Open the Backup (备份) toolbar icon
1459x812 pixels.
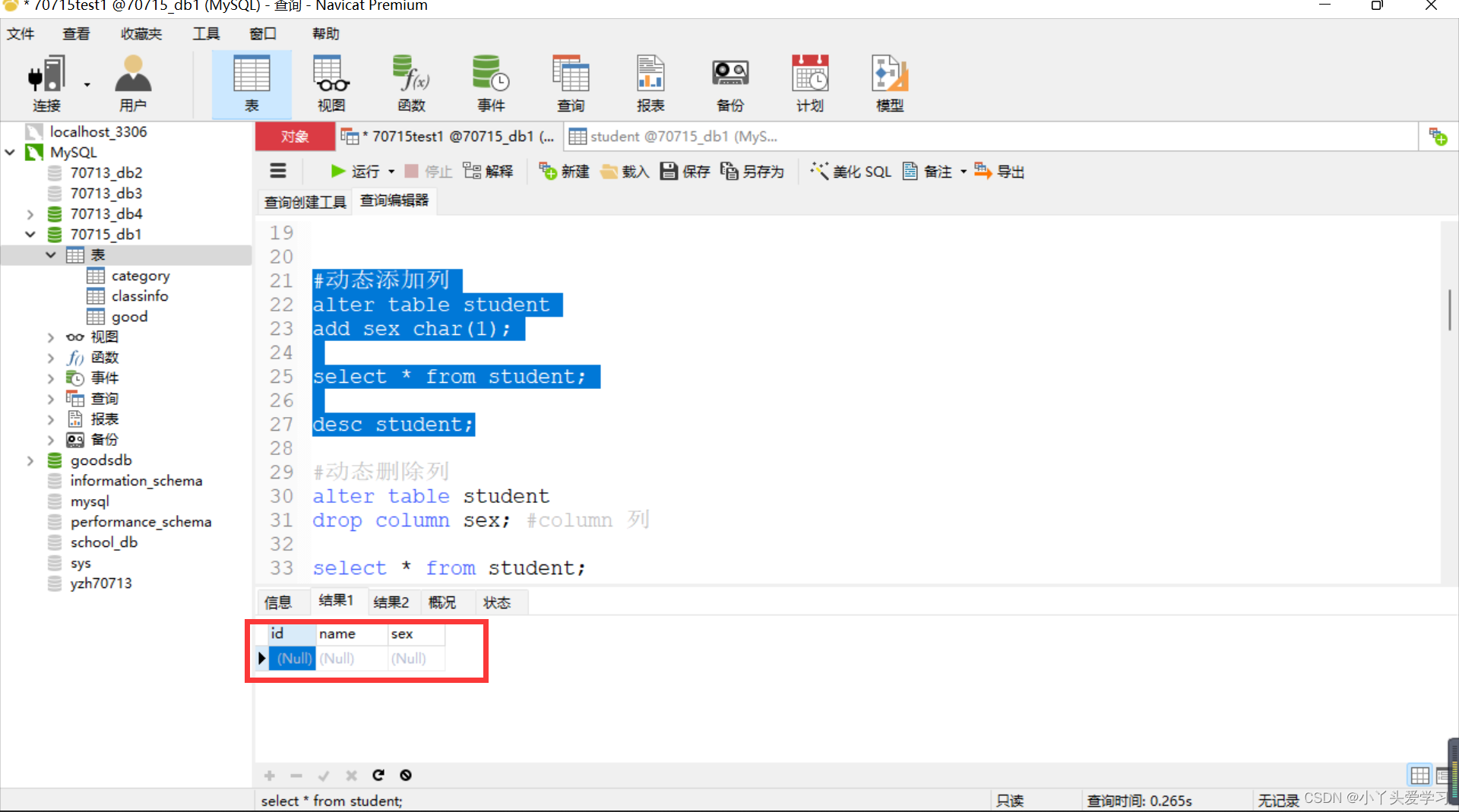[x=730, y=84]
